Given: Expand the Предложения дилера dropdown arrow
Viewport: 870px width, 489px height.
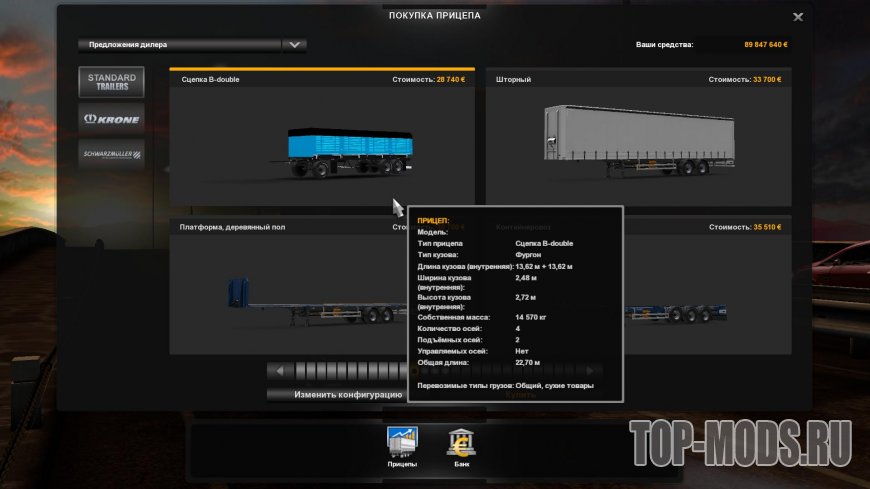Looking at the screenshot, I should (293, 45).
